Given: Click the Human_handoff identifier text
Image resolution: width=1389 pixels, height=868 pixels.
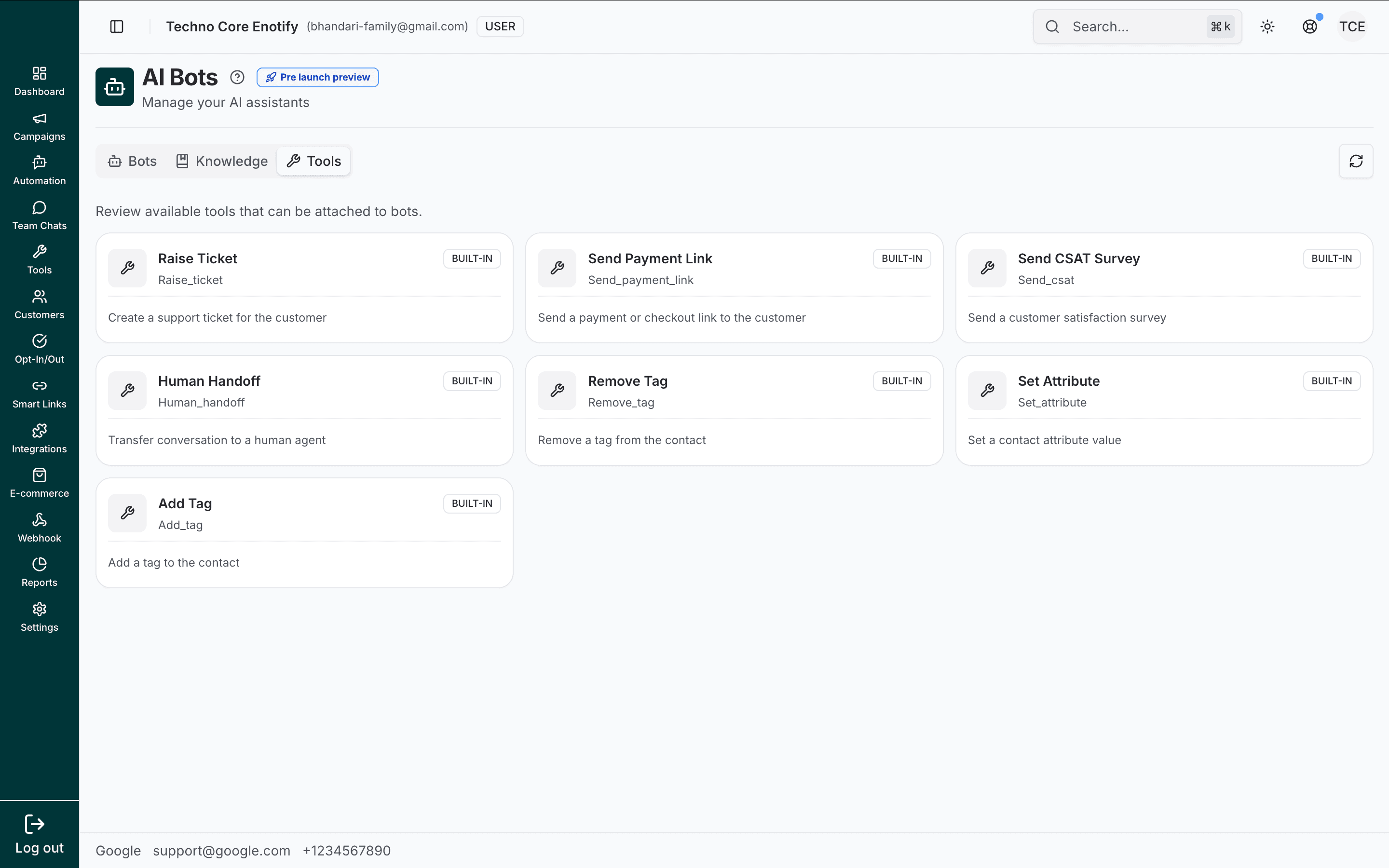Looking at the screenshot, I should click(201, 403).
